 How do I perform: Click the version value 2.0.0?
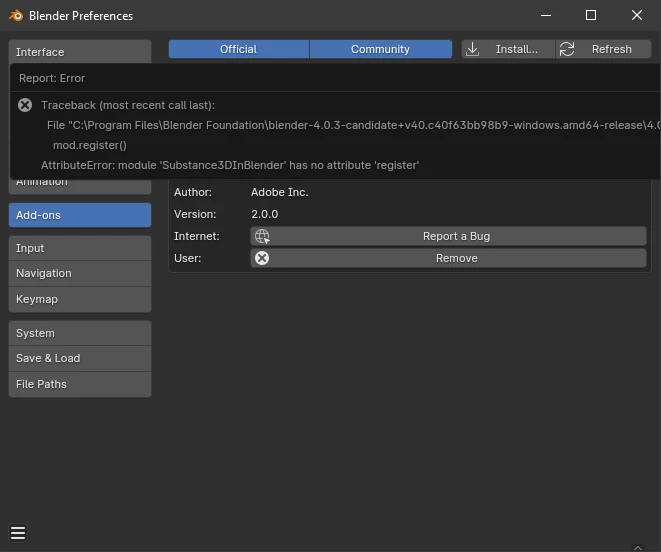tap(264, 214)
